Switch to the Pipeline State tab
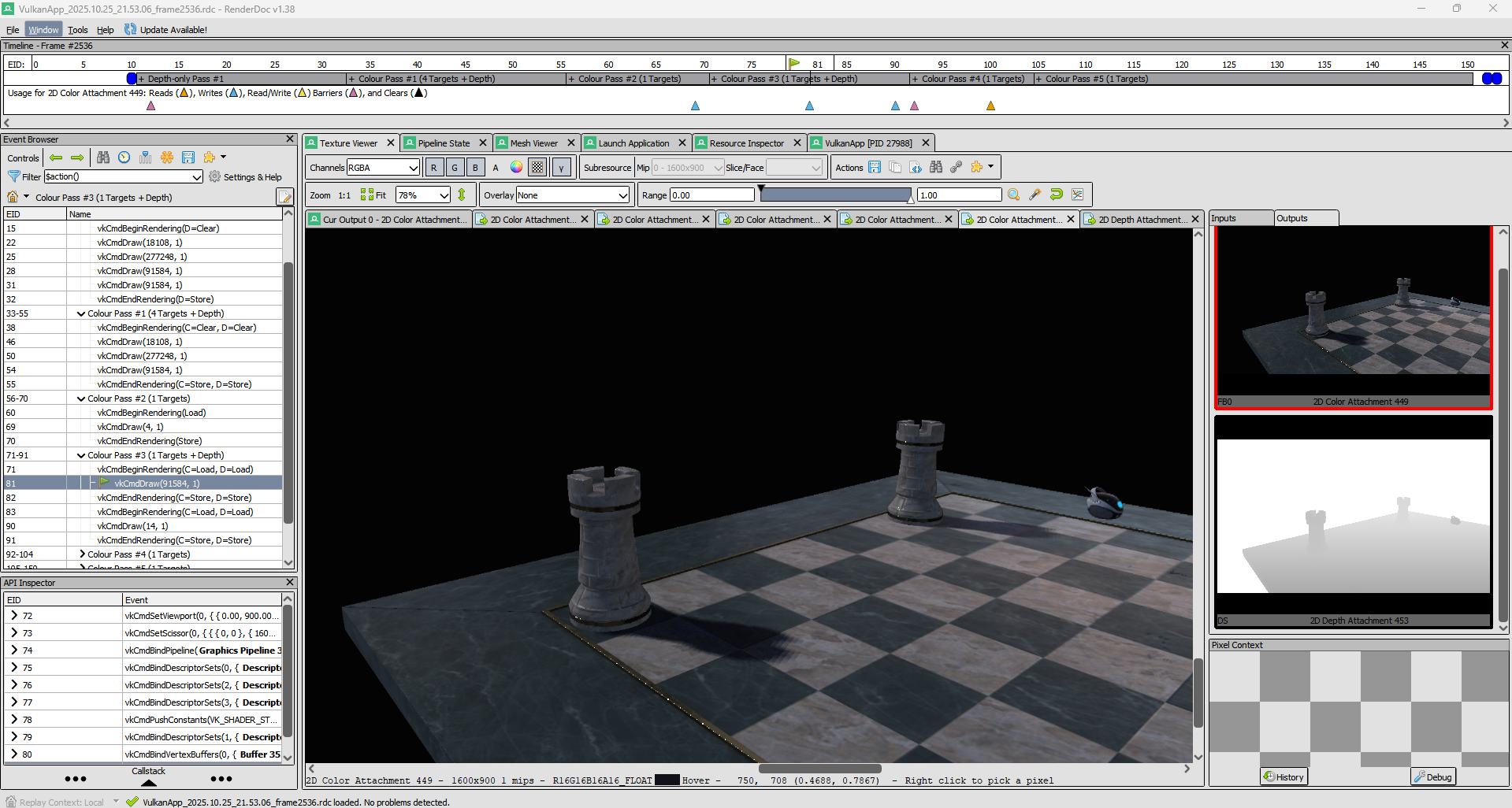1512x808 pixels. [x=444, y=143]
